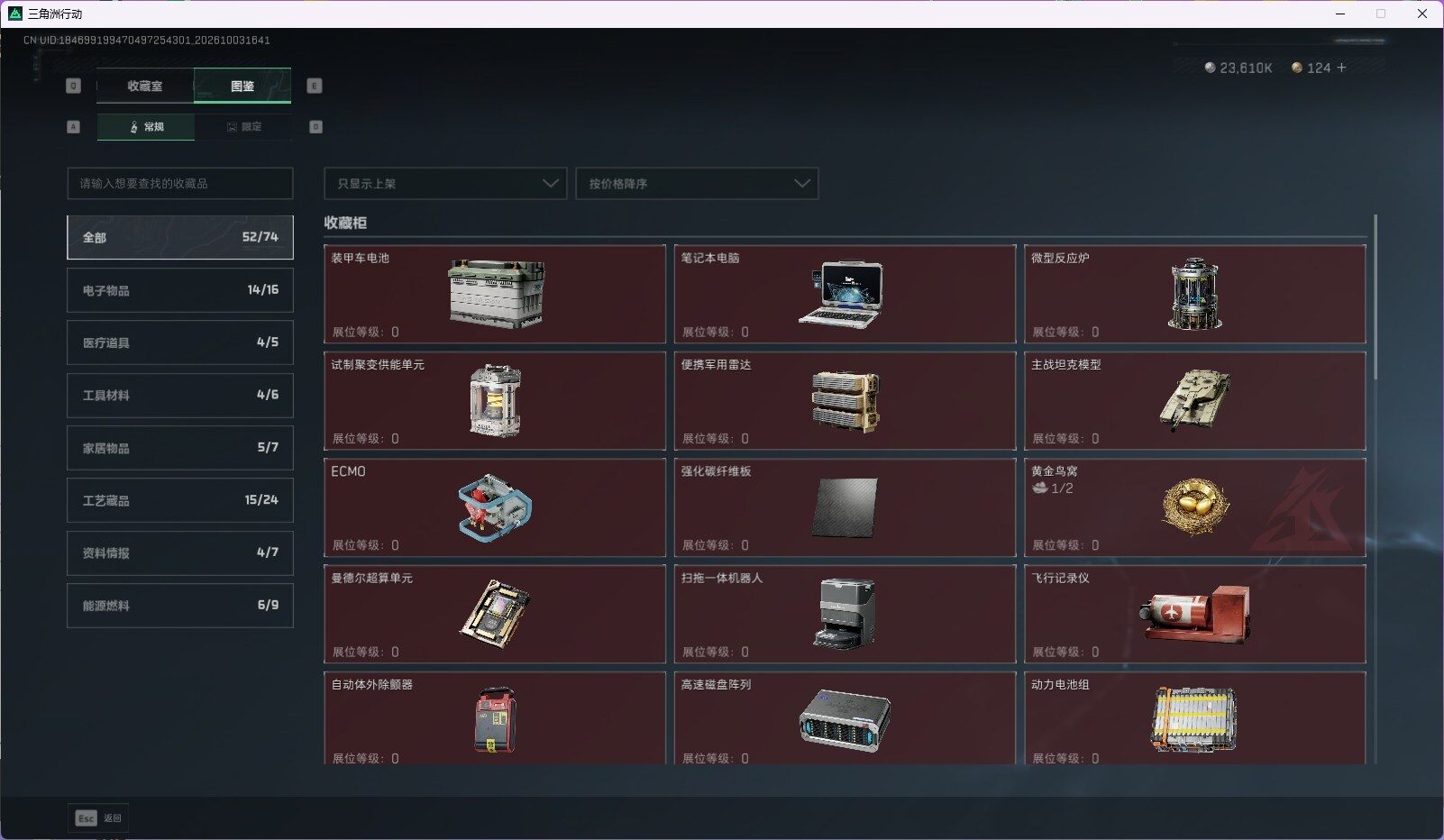Filter by 工艺藏品 category
Image resolution: width=1444 pixels, height=840 pixels.
pos(180,500)
